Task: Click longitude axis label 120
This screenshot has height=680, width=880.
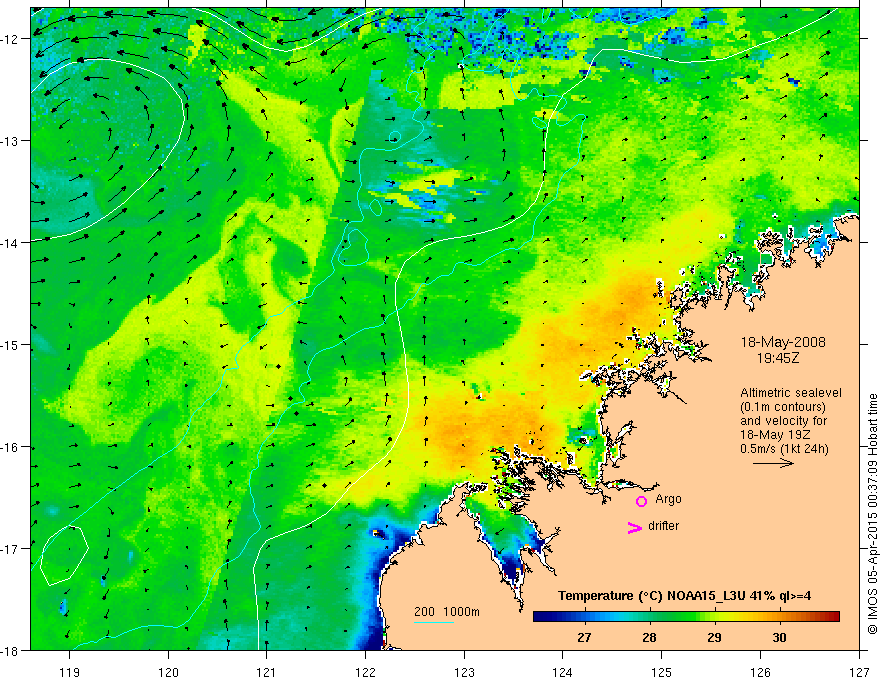Action: [x=168, y=672]
